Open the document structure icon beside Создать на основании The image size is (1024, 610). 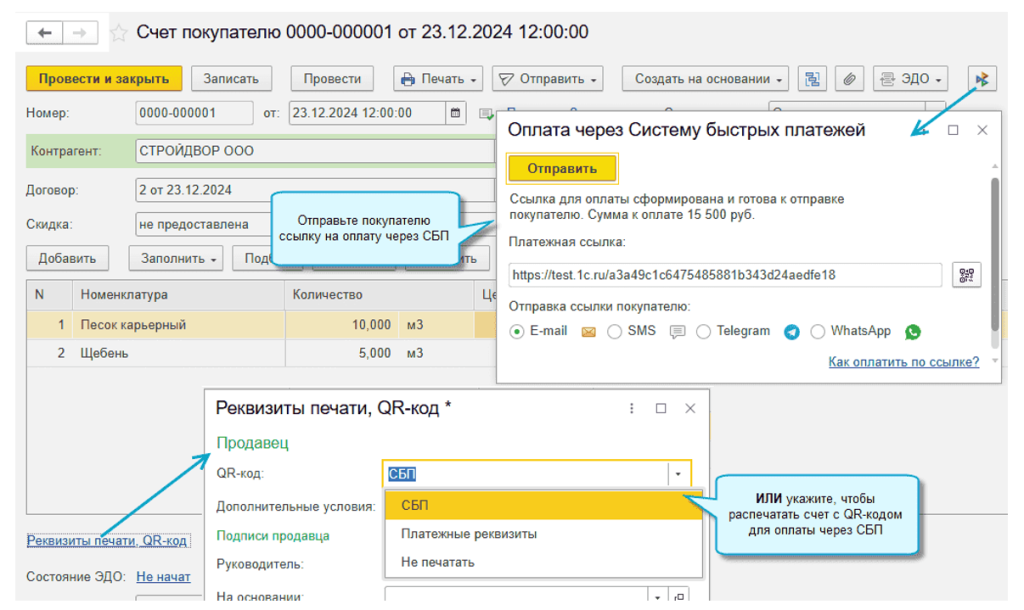[813, 79]
